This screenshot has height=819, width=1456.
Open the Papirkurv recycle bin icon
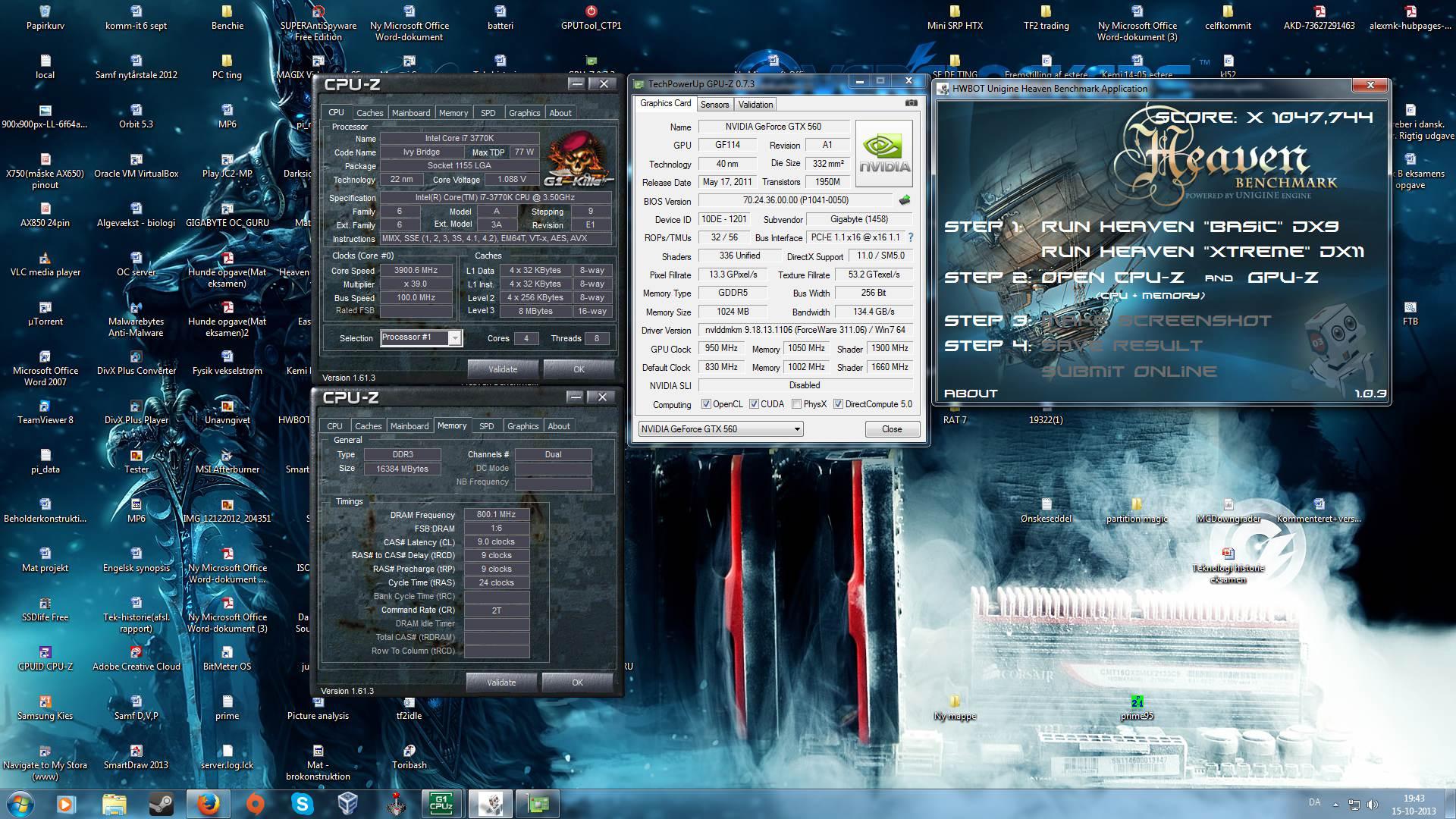[x=45, y=17]
